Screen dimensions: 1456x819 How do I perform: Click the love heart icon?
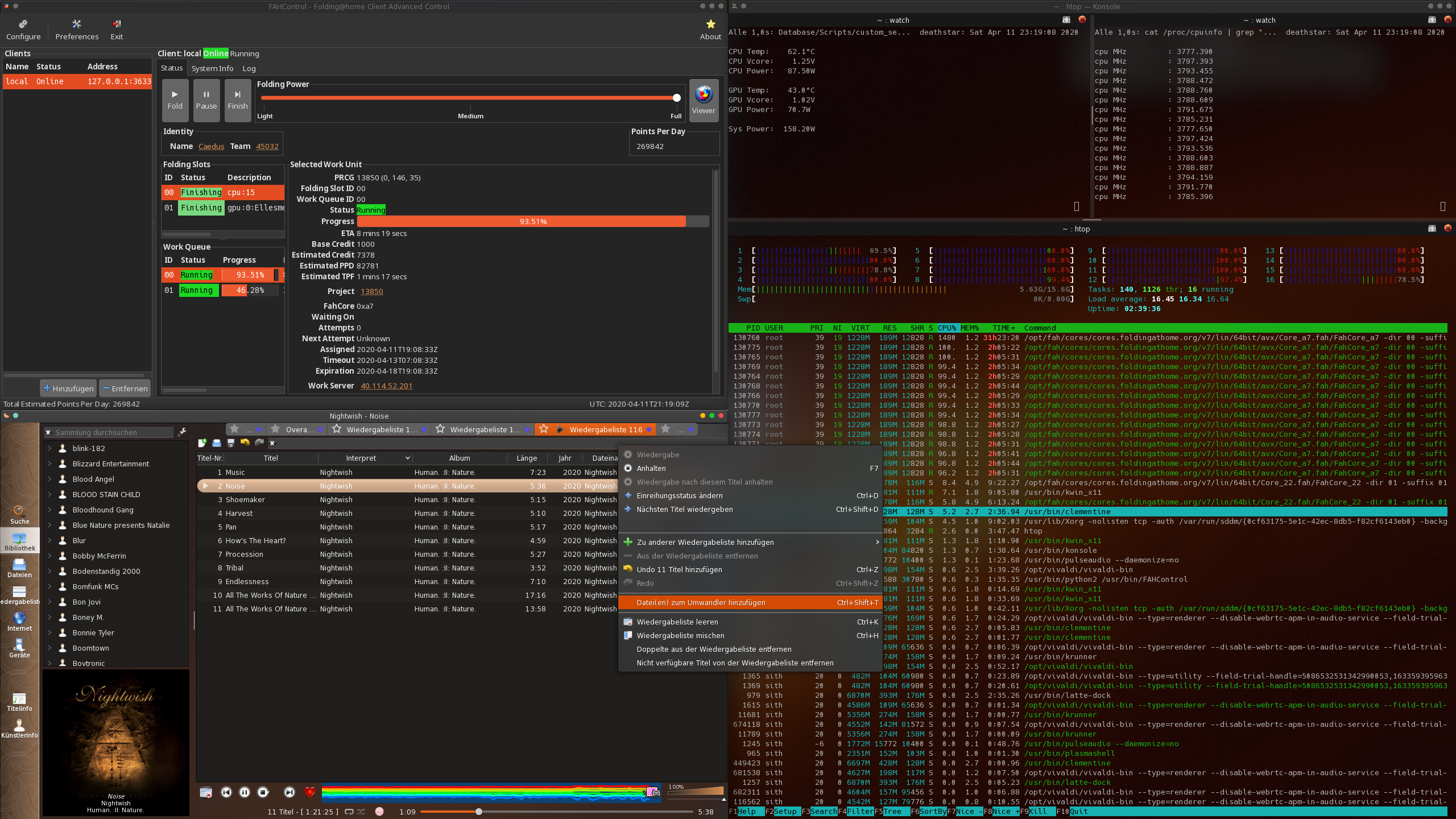coord(309,792)
